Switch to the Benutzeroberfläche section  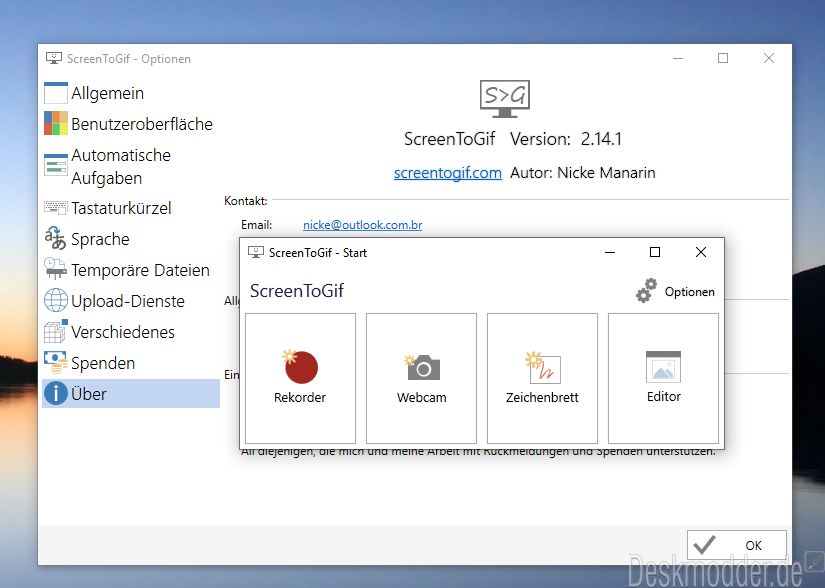[131, 124]
